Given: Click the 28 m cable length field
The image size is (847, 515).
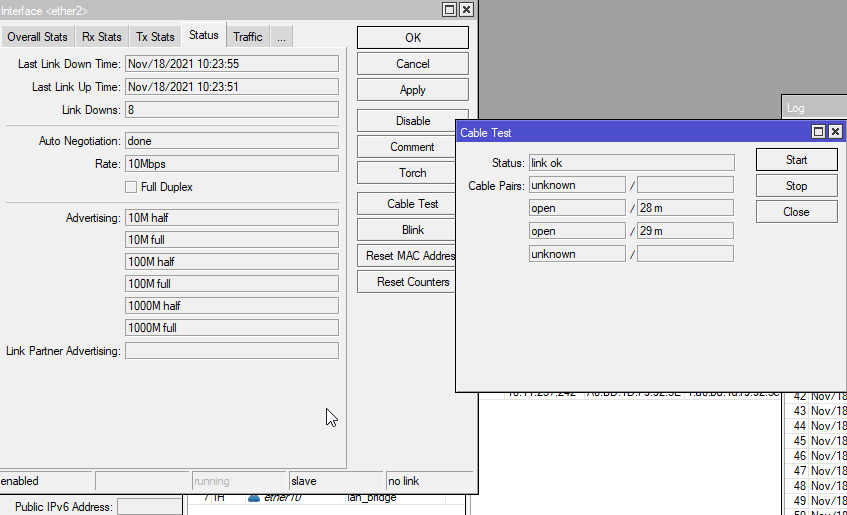Looking at the screenshot, I should [x=685, y=208].
